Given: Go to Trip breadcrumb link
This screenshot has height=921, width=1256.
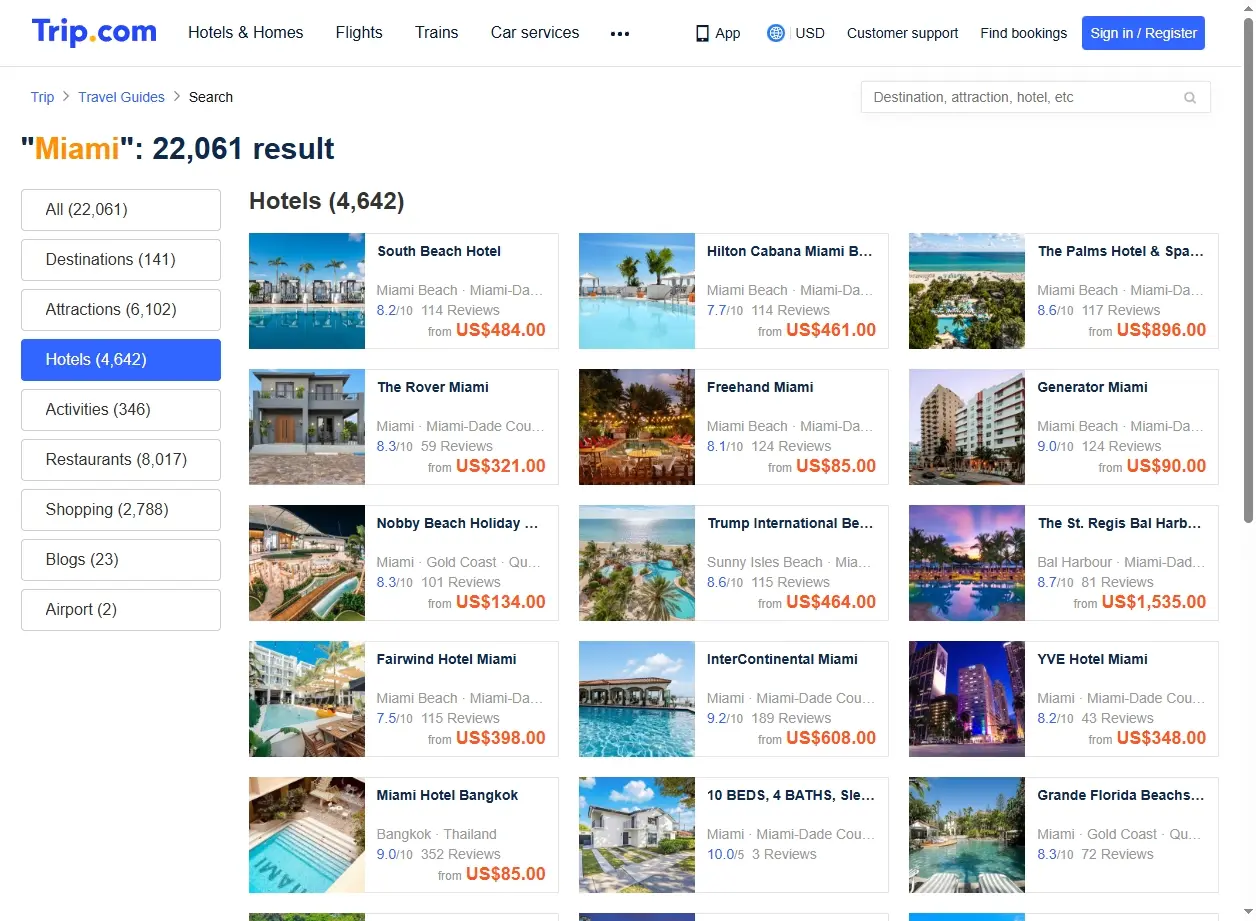Looking at the screenshot, I should [x=42, y=97].
